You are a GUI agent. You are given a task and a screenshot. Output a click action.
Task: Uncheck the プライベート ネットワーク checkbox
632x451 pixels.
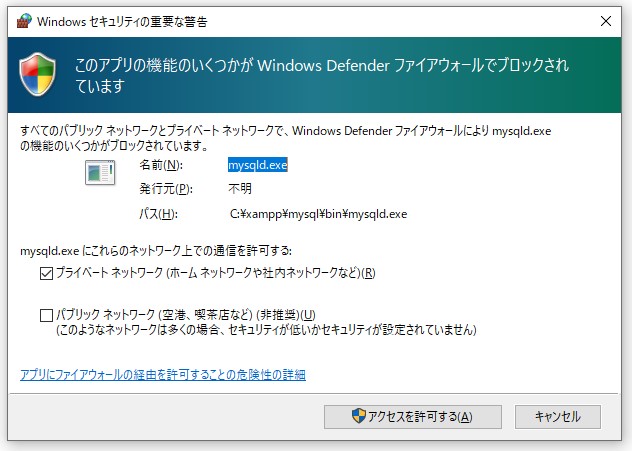pyautogui.click(x=46, y=273)
